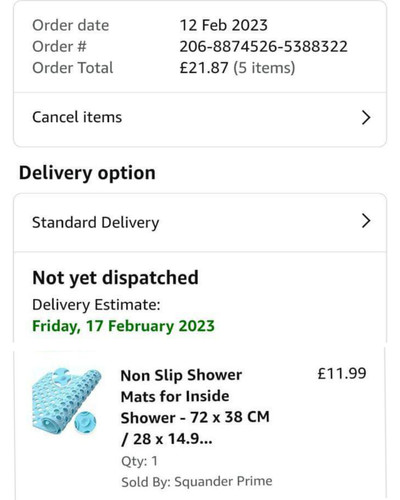Click the £21.87 order total amount

204,68
